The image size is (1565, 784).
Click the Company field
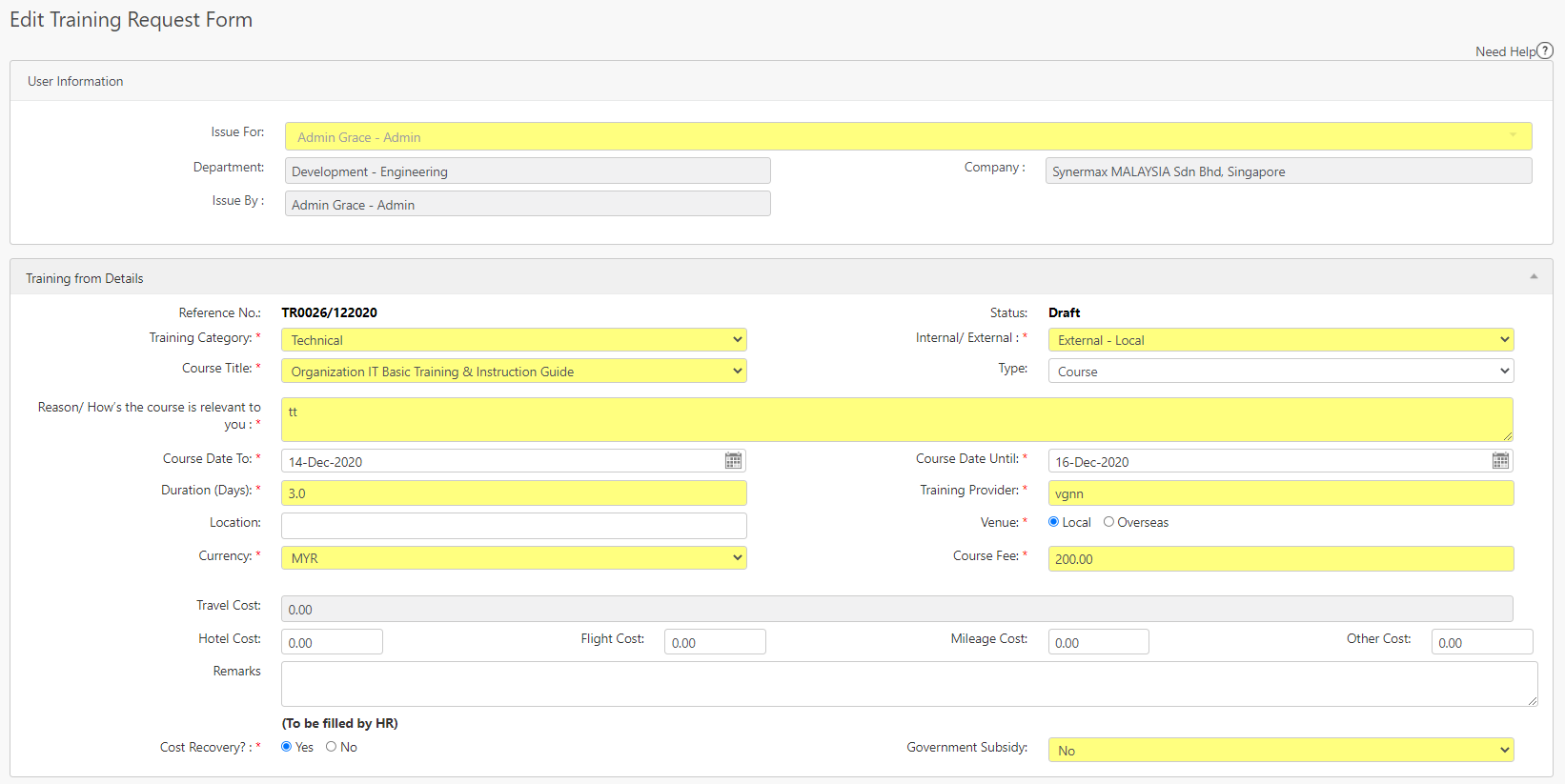(1289, 171)
